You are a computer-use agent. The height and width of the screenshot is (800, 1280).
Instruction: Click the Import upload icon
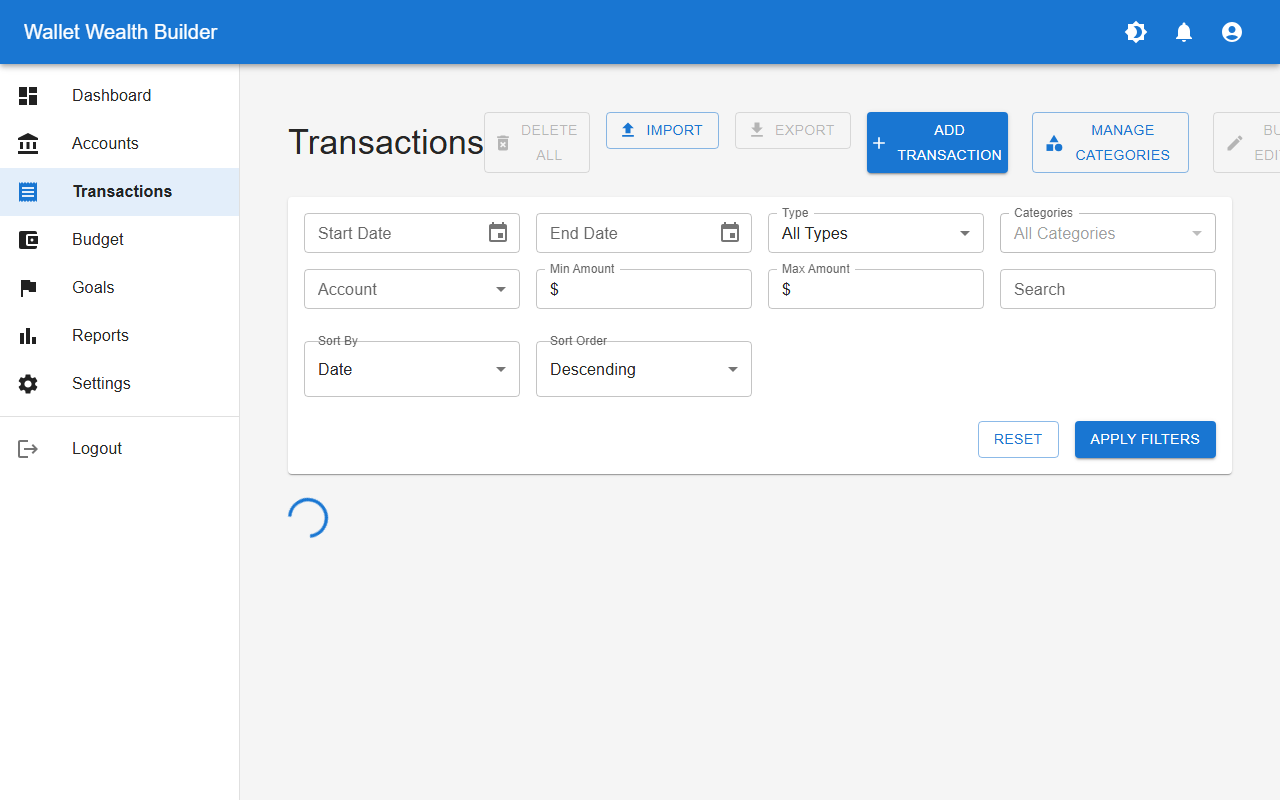click(629, 130)
